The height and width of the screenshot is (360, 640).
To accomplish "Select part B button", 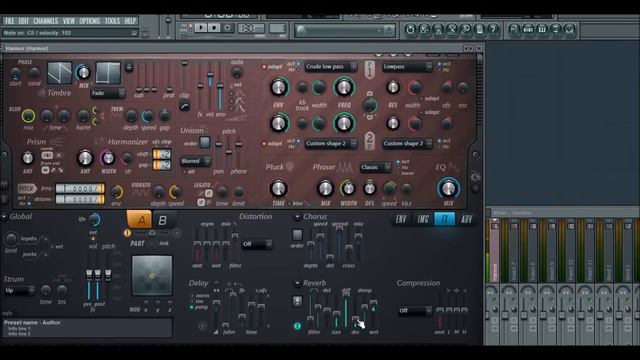I will (x=162, y=220).
